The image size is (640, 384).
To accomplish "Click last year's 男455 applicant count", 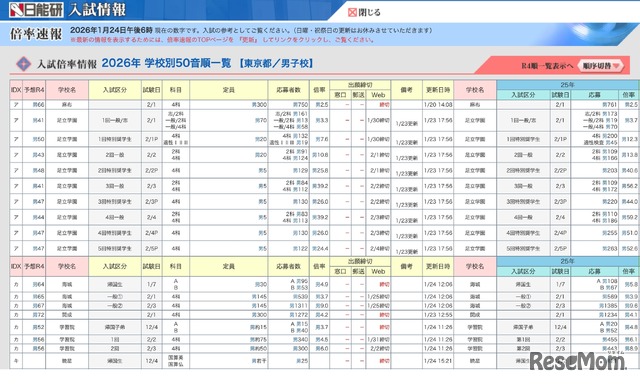I will pyautogui.click(x=609, y=340).
